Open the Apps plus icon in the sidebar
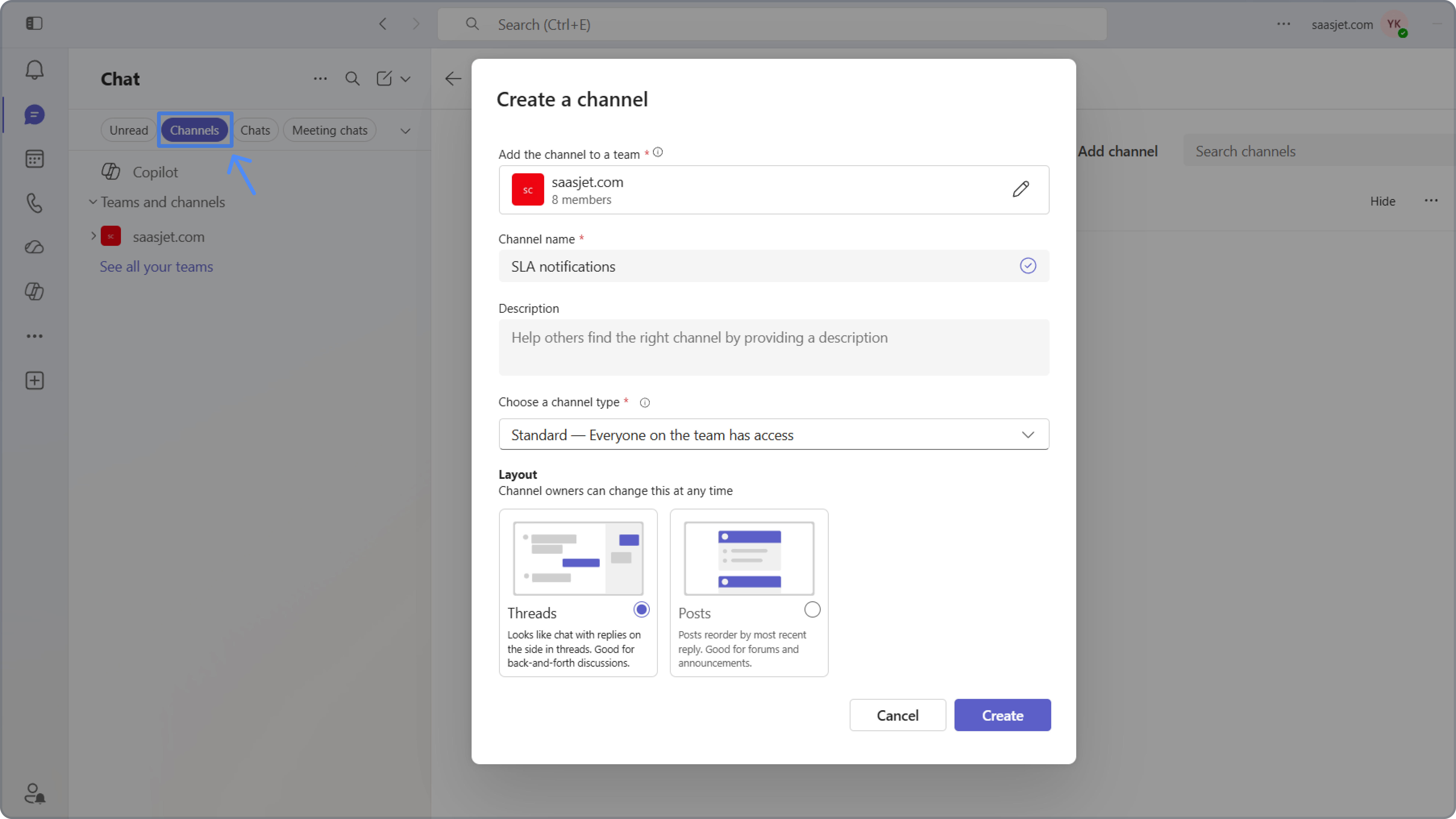Image resolution: width=1456 pixels, height=819 pixels. [35, 380]
